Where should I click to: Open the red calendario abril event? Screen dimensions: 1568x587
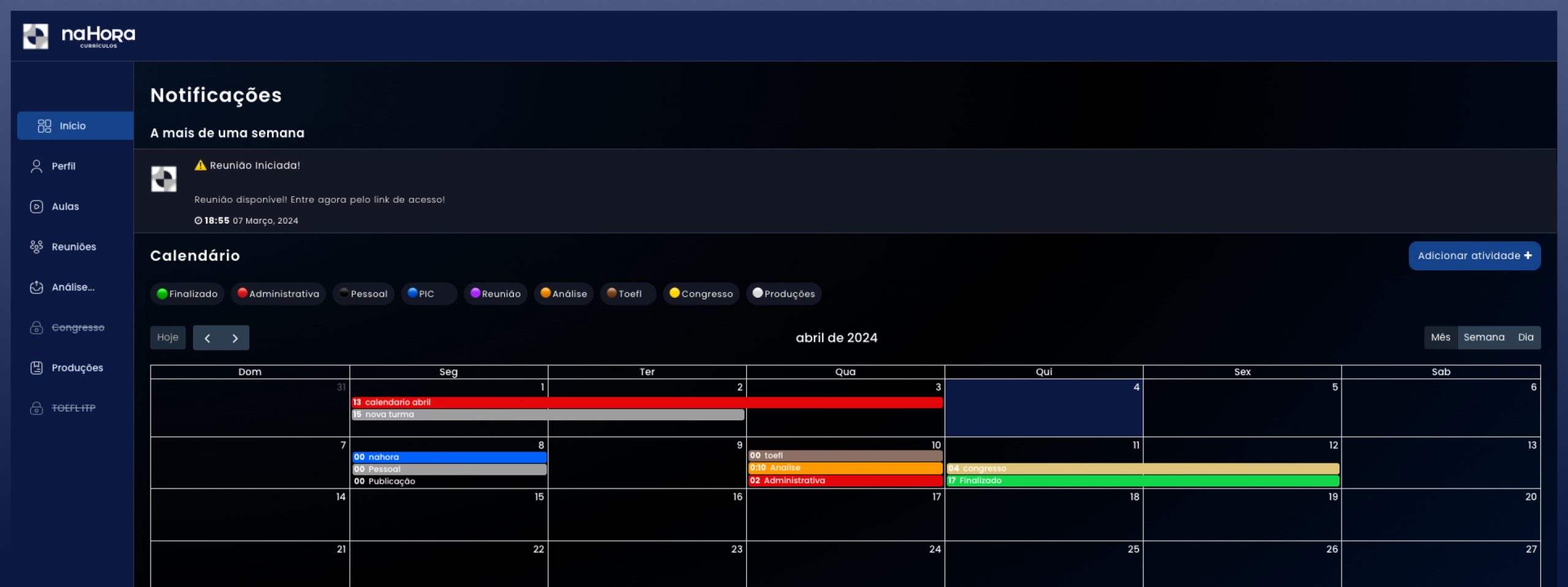pos(646,403)
